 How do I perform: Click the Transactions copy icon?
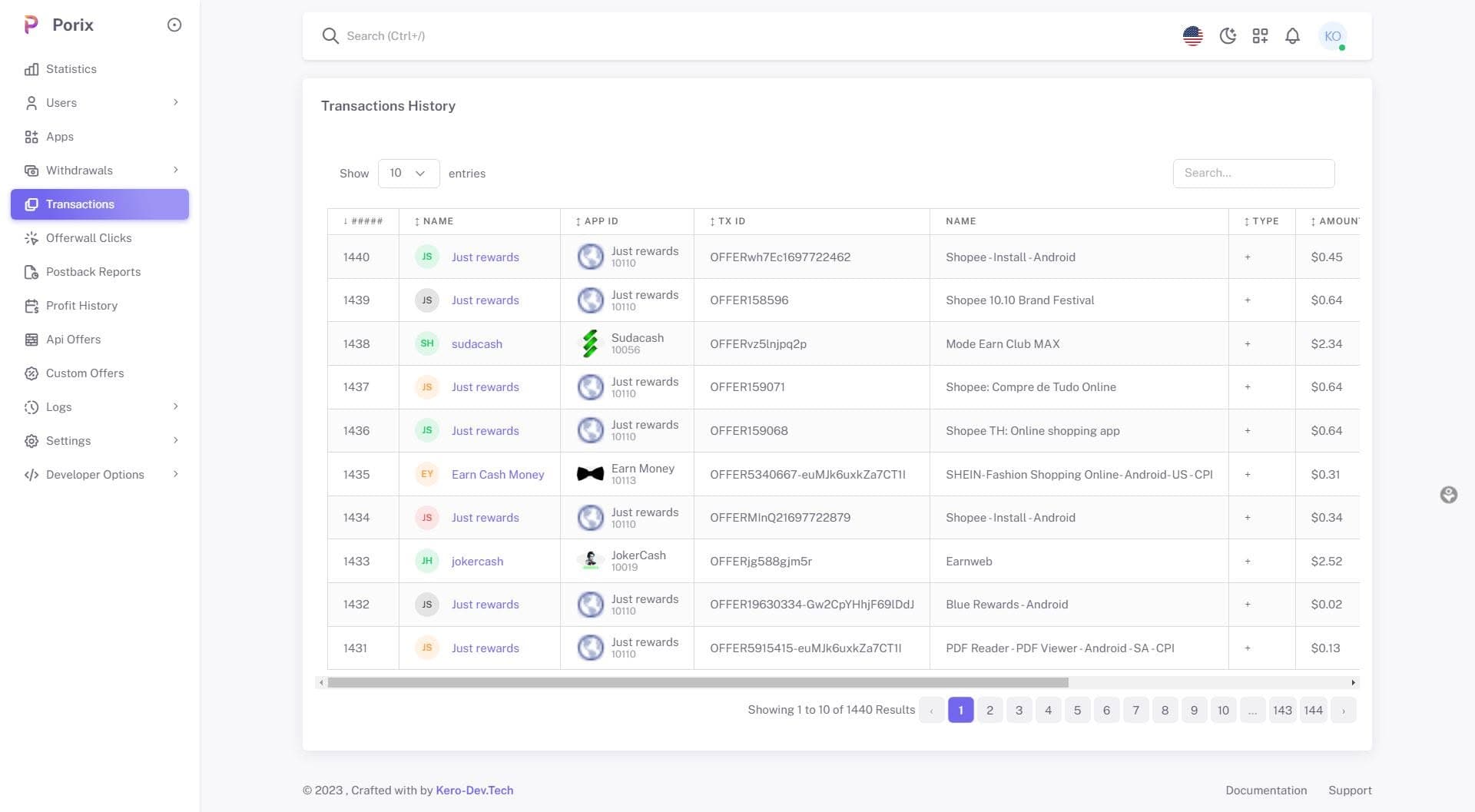tap(31, 204)
